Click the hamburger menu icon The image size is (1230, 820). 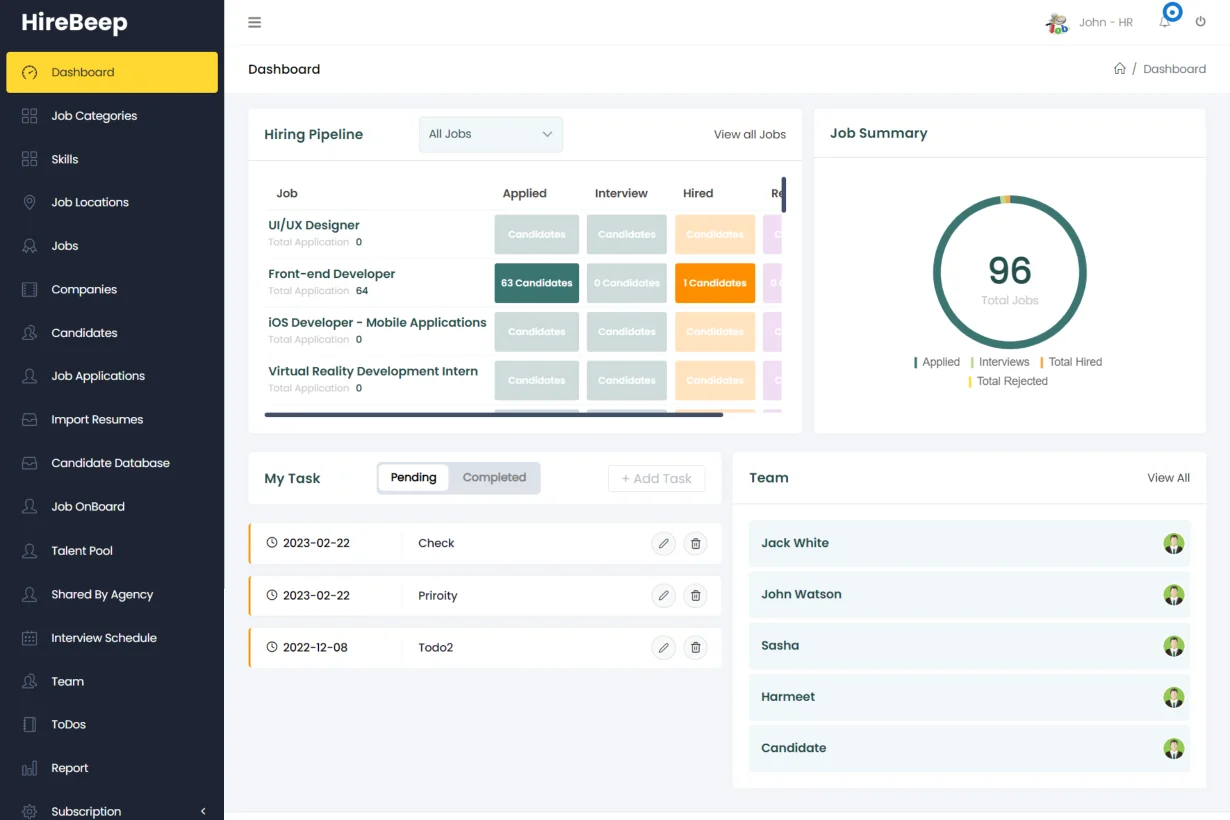pyautogui.click(x=254, y=23)
